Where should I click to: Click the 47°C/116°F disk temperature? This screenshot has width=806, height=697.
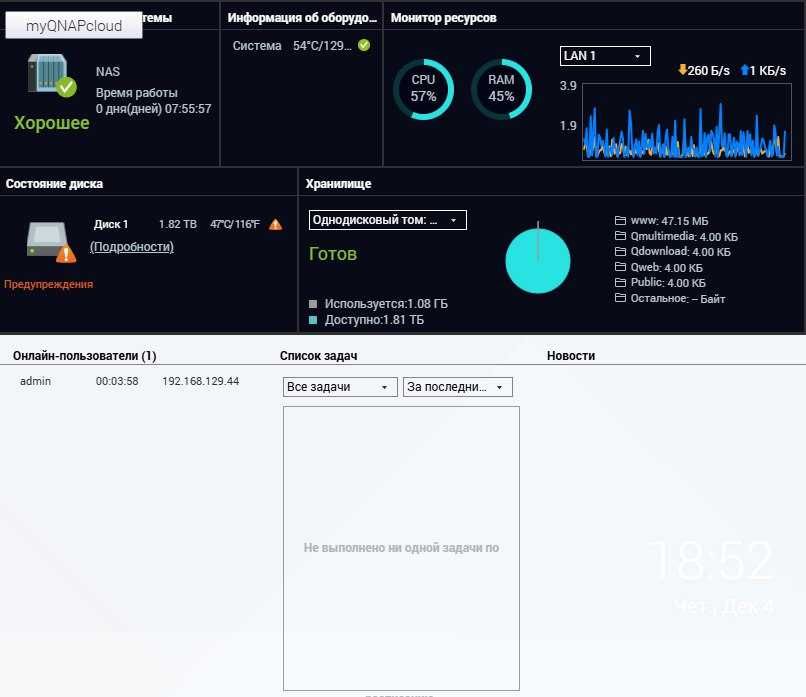tap(235, 224)
